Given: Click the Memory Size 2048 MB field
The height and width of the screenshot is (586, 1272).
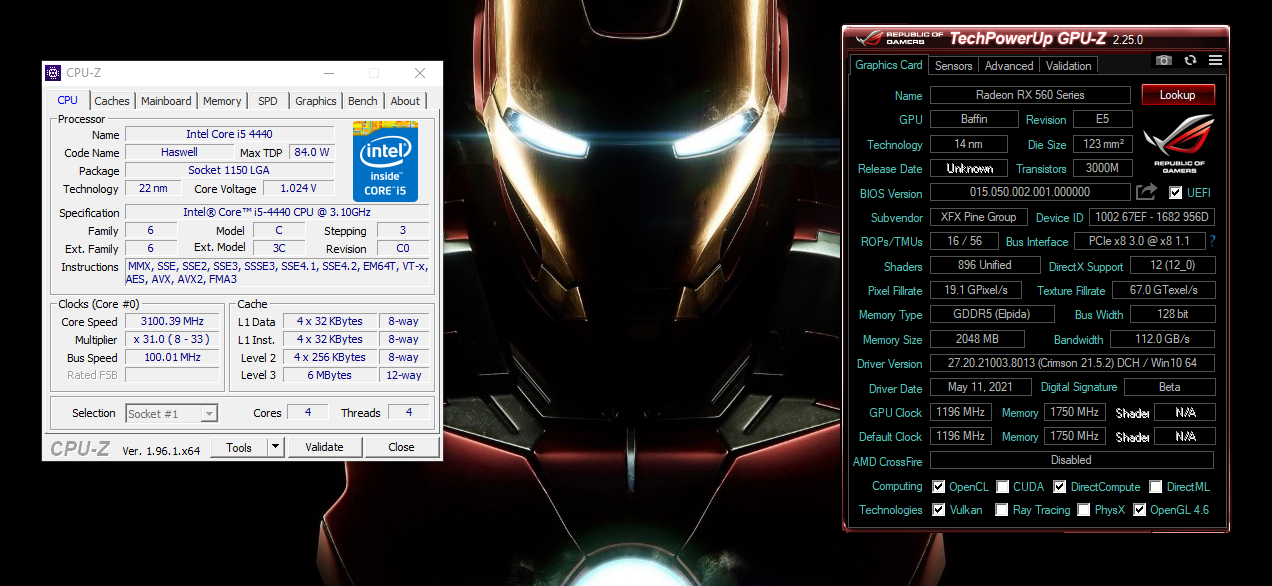Looking at the screenshot, I should point(977,339).
